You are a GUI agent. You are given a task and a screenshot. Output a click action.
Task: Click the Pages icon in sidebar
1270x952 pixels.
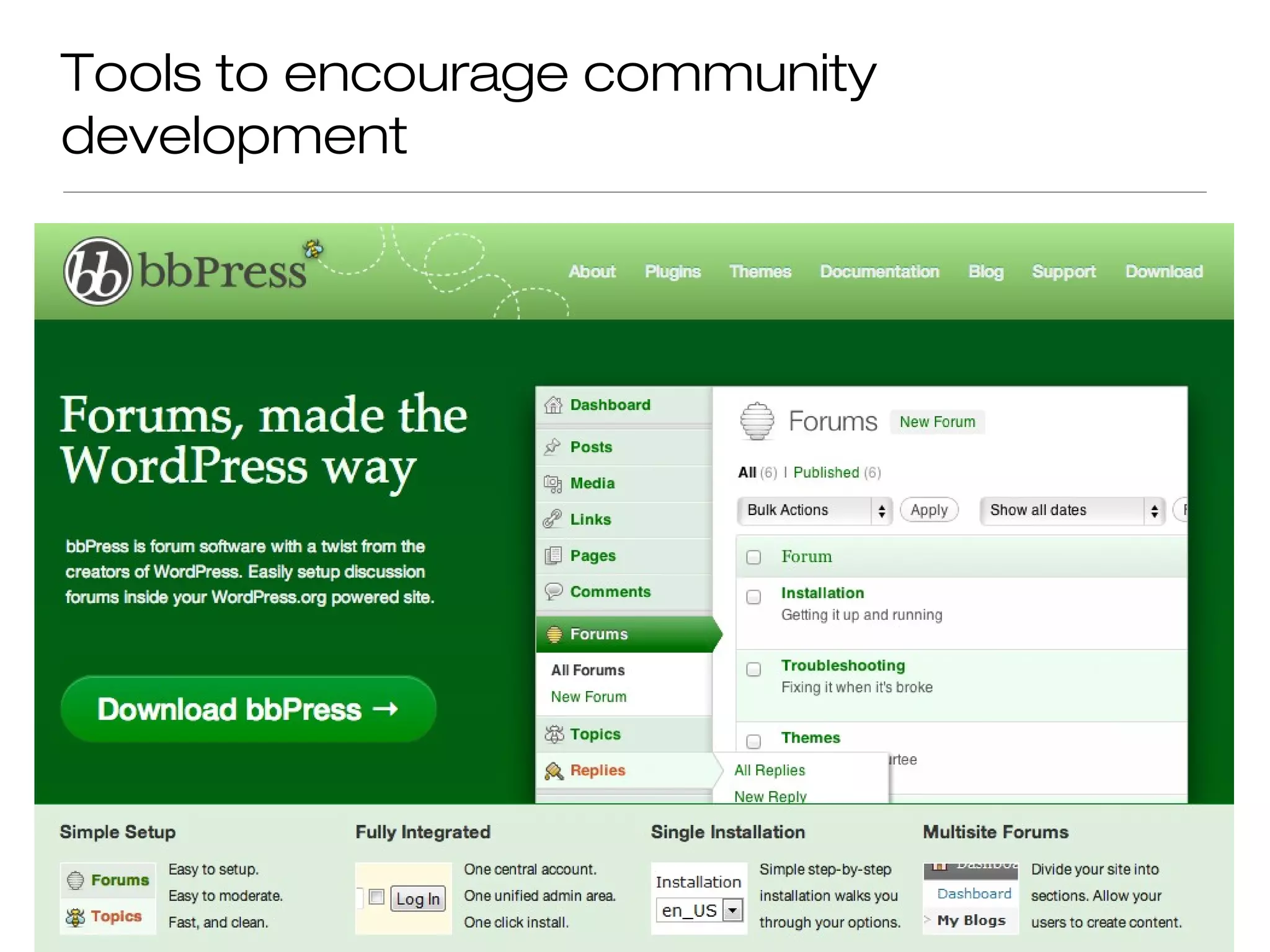tap(553, 555)
